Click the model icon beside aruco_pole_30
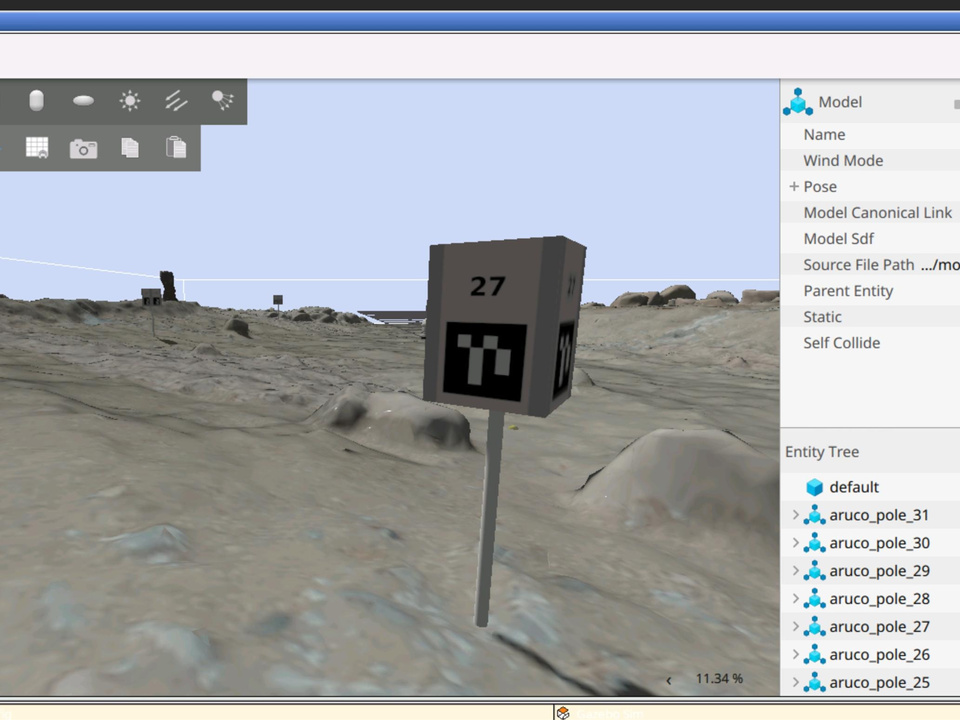Viewport: 960px width, 720px height. click(x=814, y=543)
